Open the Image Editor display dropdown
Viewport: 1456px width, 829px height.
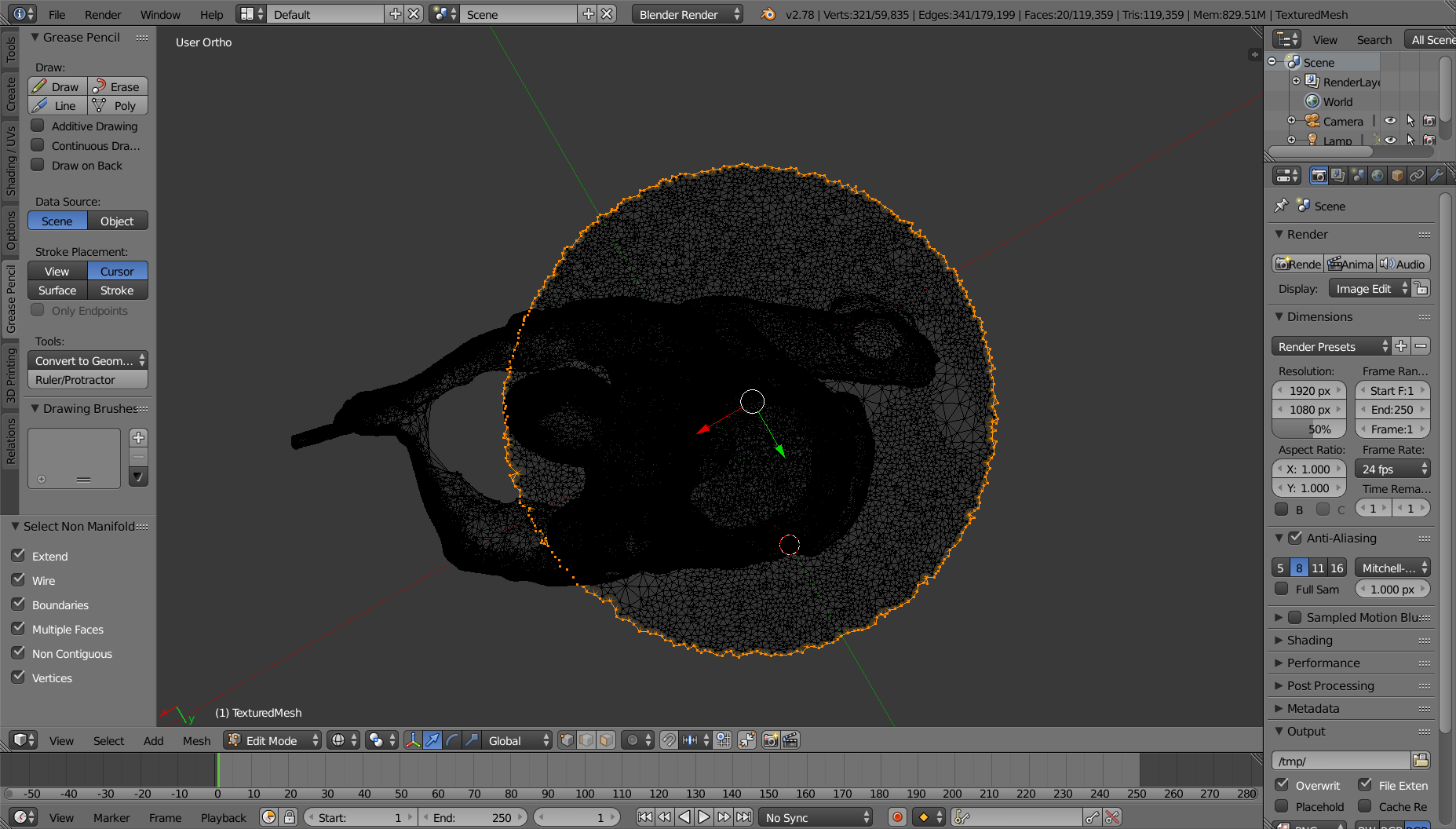(x=1370, y=289)
